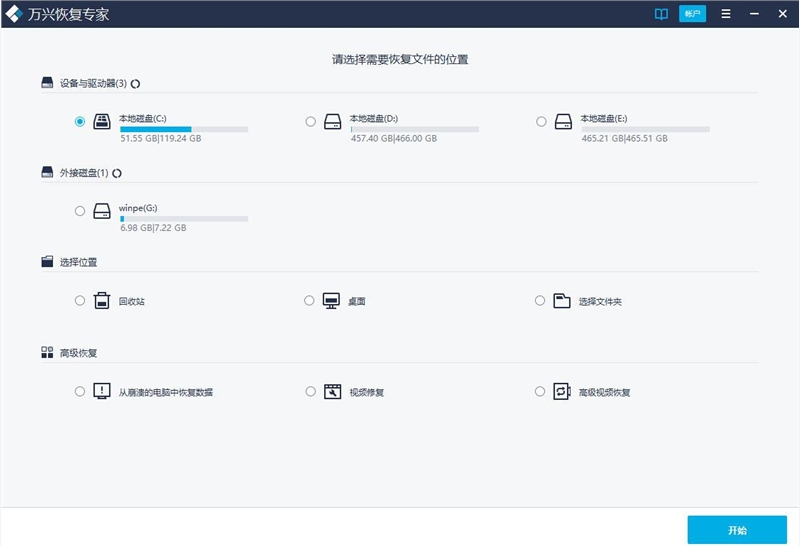Open the user guide book icon
Viewport: 800px width, 546px height.
661,14
